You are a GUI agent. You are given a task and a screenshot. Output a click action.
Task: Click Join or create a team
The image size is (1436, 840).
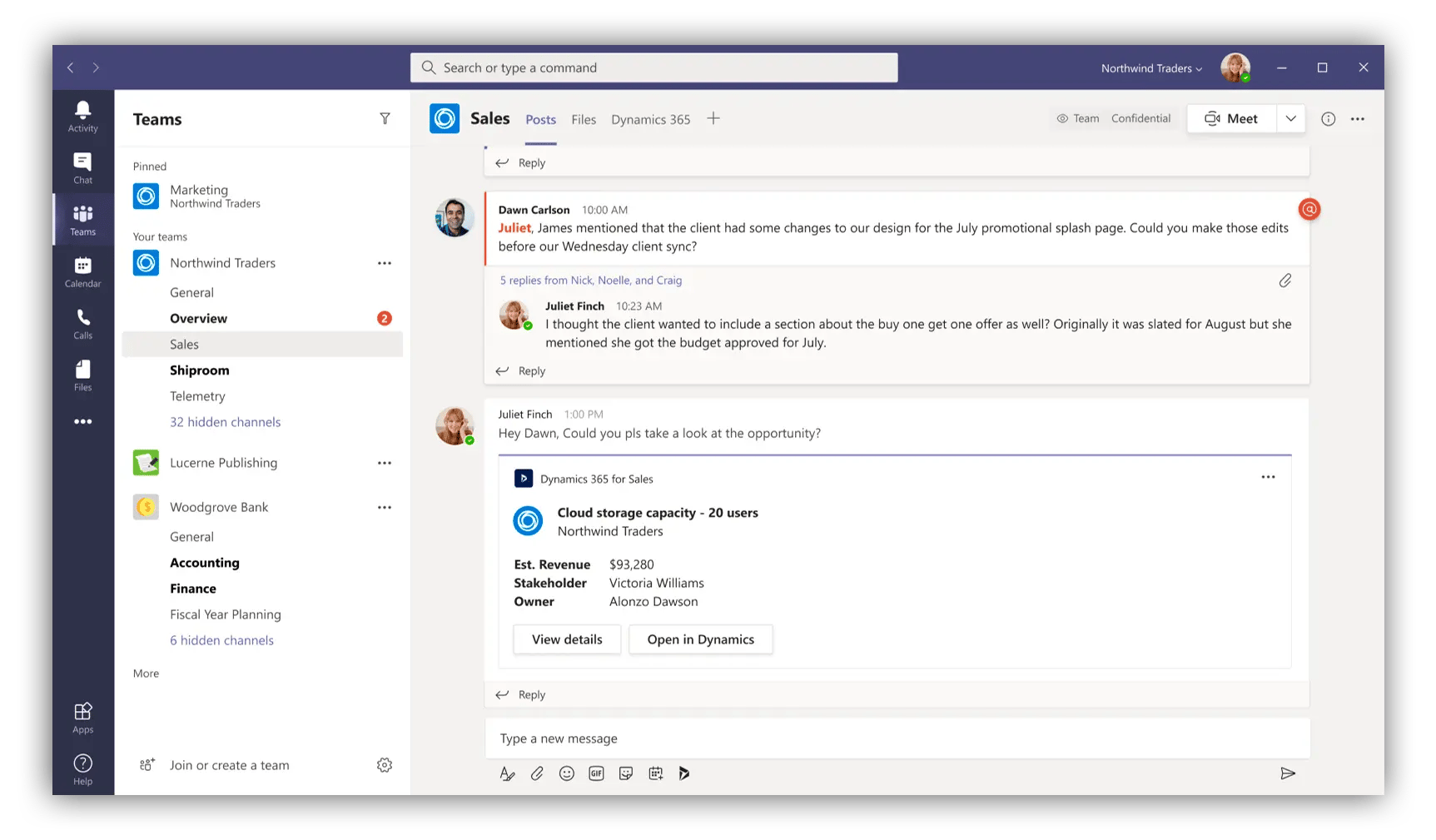point(230,765)
